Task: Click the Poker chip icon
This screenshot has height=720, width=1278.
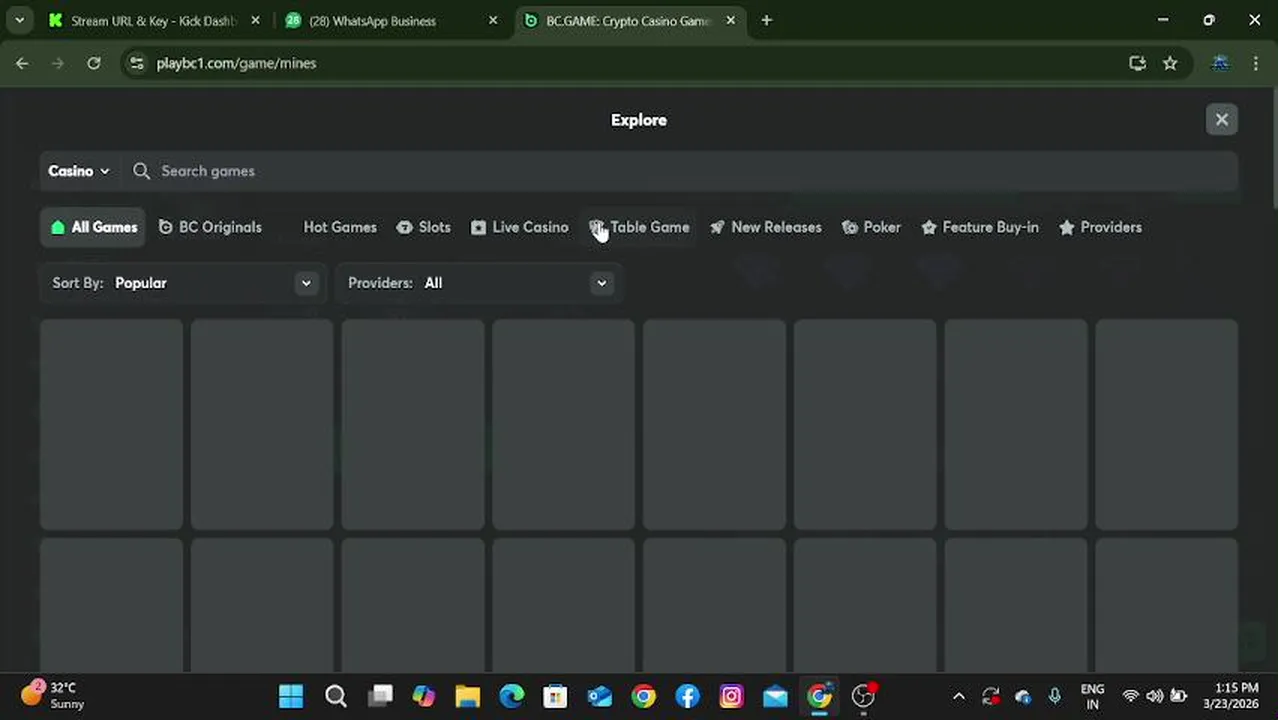Action: pyautogui.click(x=849, y=227)
